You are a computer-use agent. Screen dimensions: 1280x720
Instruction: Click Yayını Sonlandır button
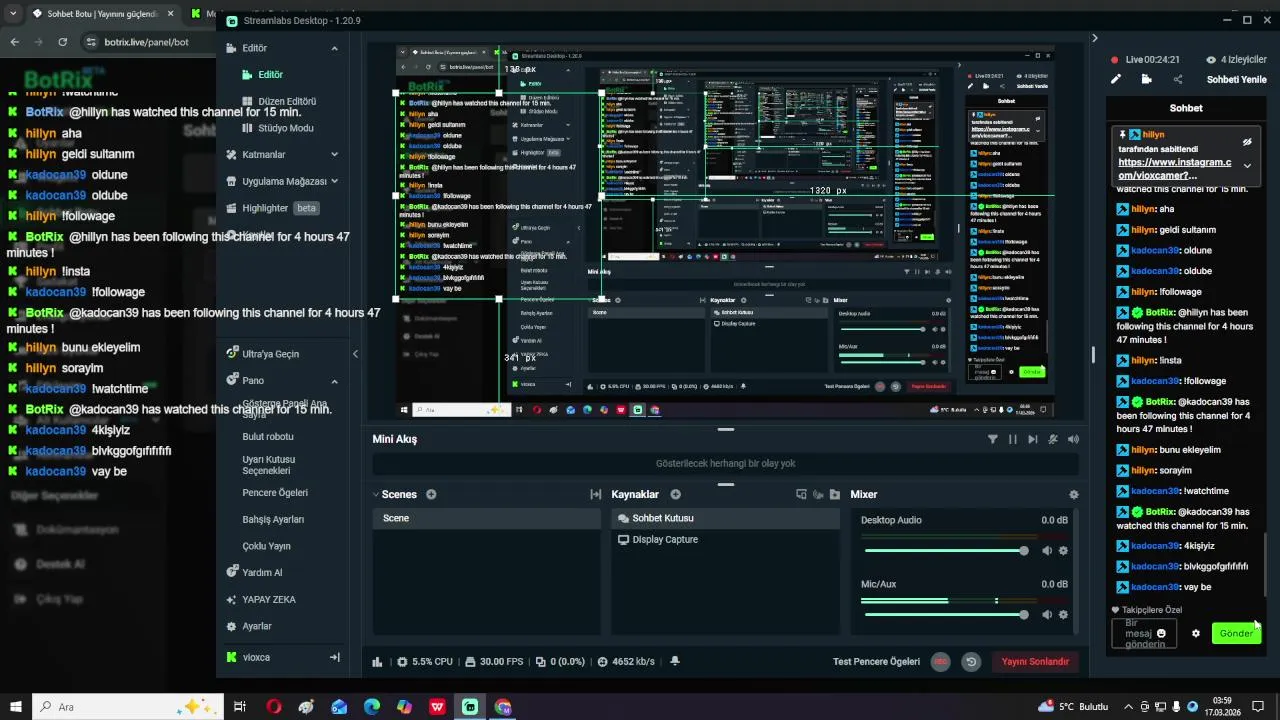coord(1035,661)
